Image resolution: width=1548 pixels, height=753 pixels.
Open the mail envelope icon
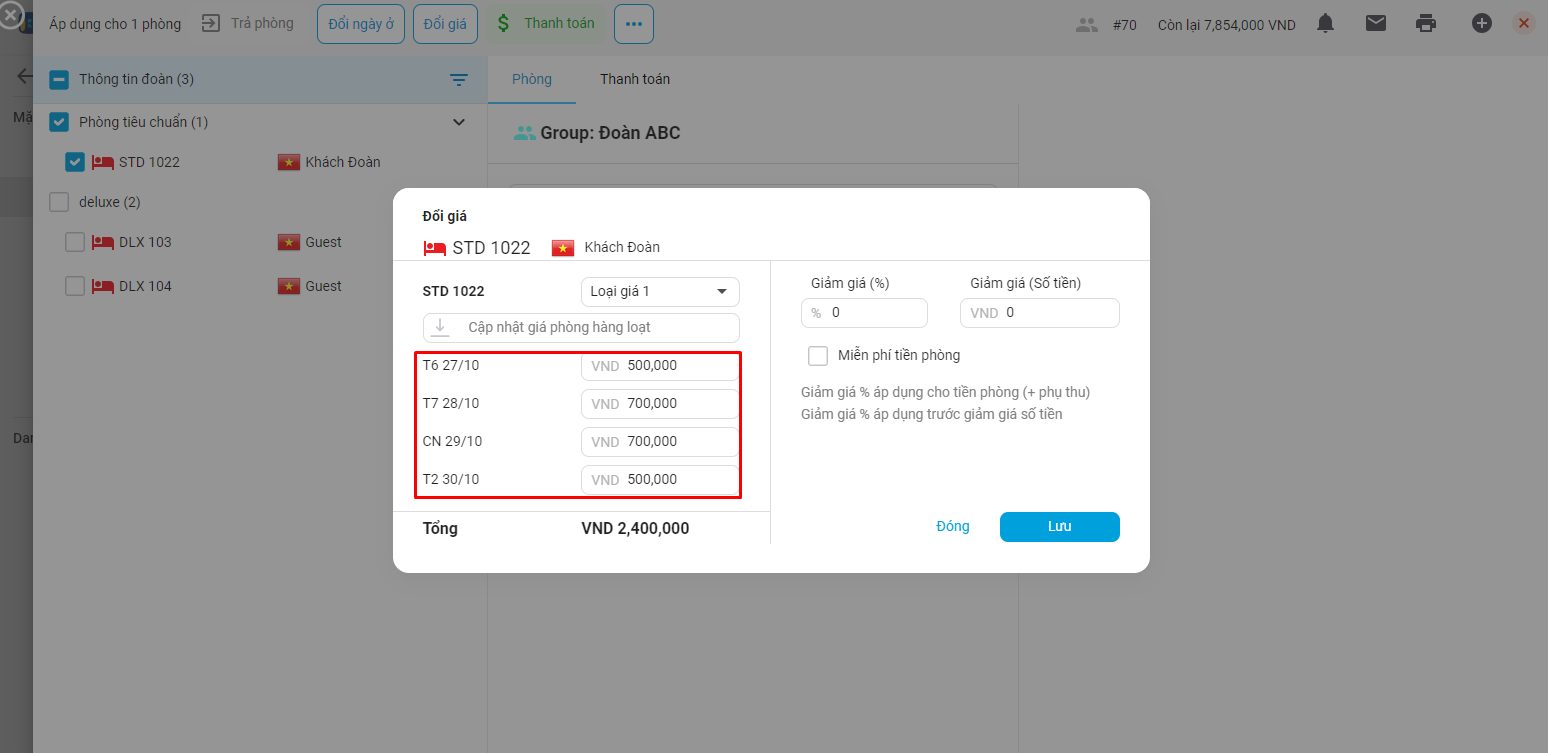coord(1376,23)
